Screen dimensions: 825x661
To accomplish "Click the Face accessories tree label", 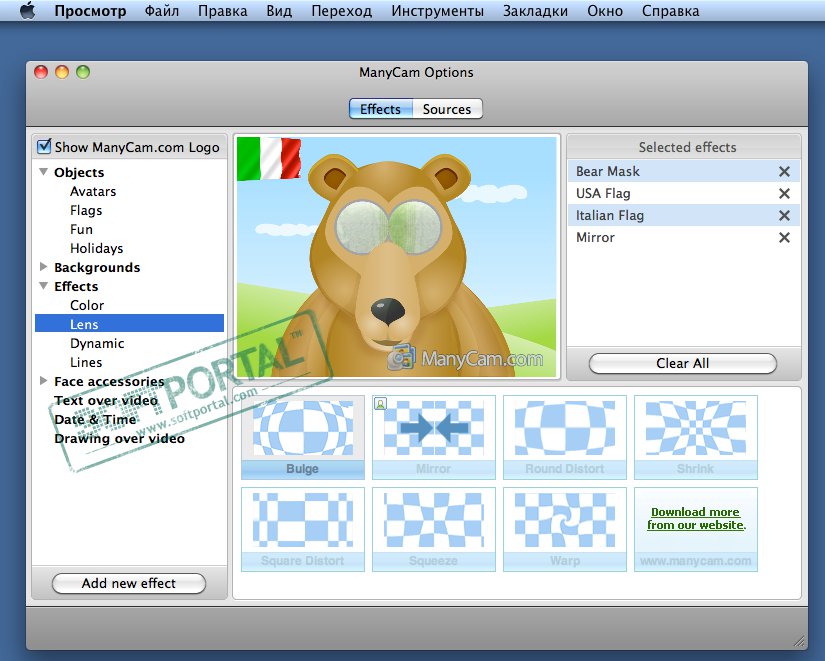I will [109, 381].
